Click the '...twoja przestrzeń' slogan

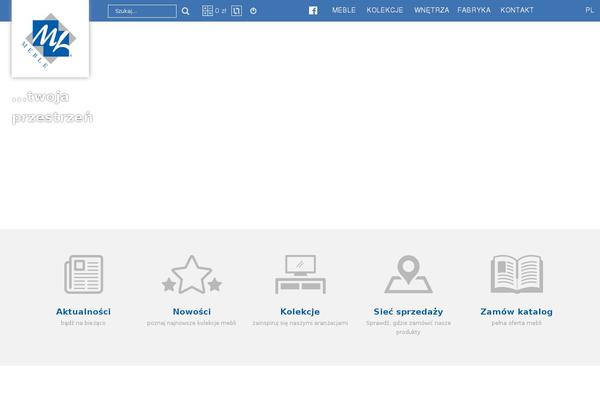click(52, 107)
